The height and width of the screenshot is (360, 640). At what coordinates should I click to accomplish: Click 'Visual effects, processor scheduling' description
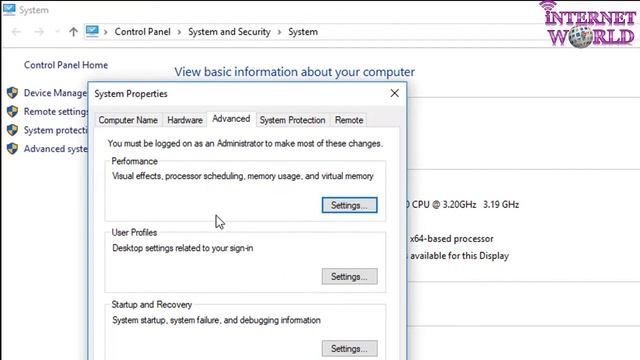243,176
